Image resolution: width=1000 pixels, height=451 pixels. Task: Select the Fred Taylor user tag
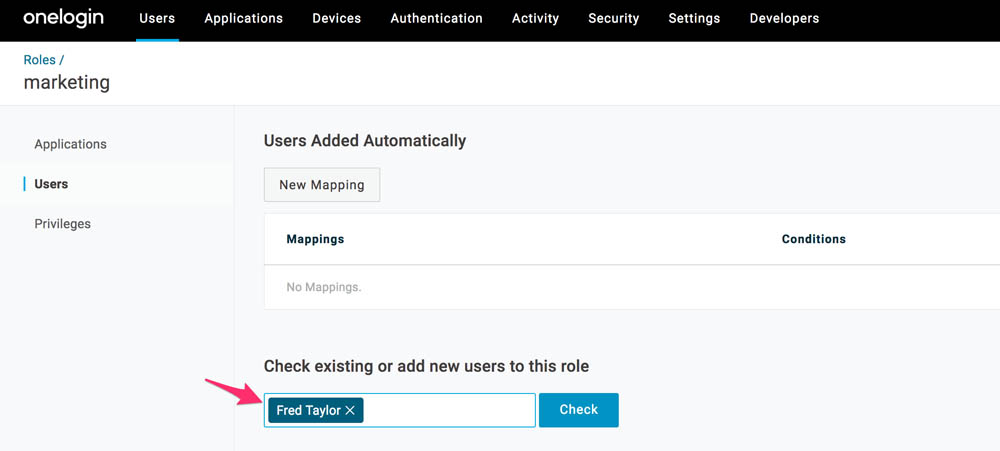pyautogui.click(x=309, y=411)
